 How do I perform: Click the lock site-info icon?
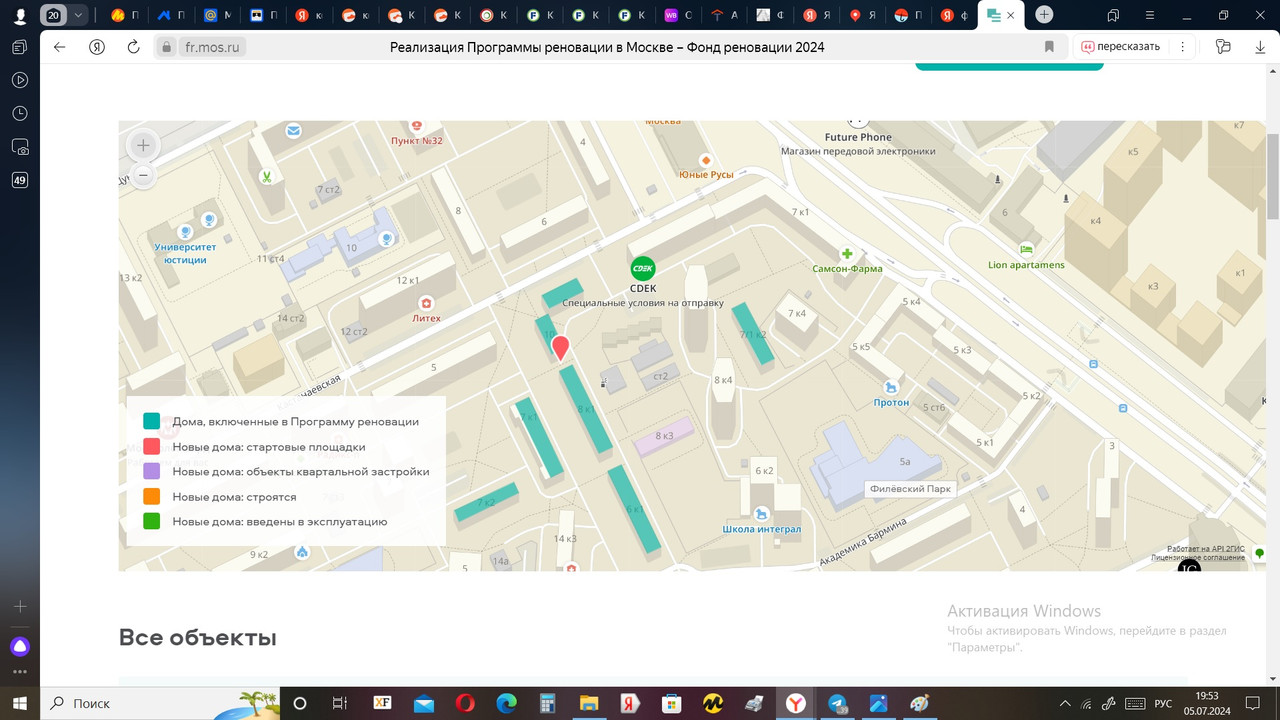coord(166,47)
